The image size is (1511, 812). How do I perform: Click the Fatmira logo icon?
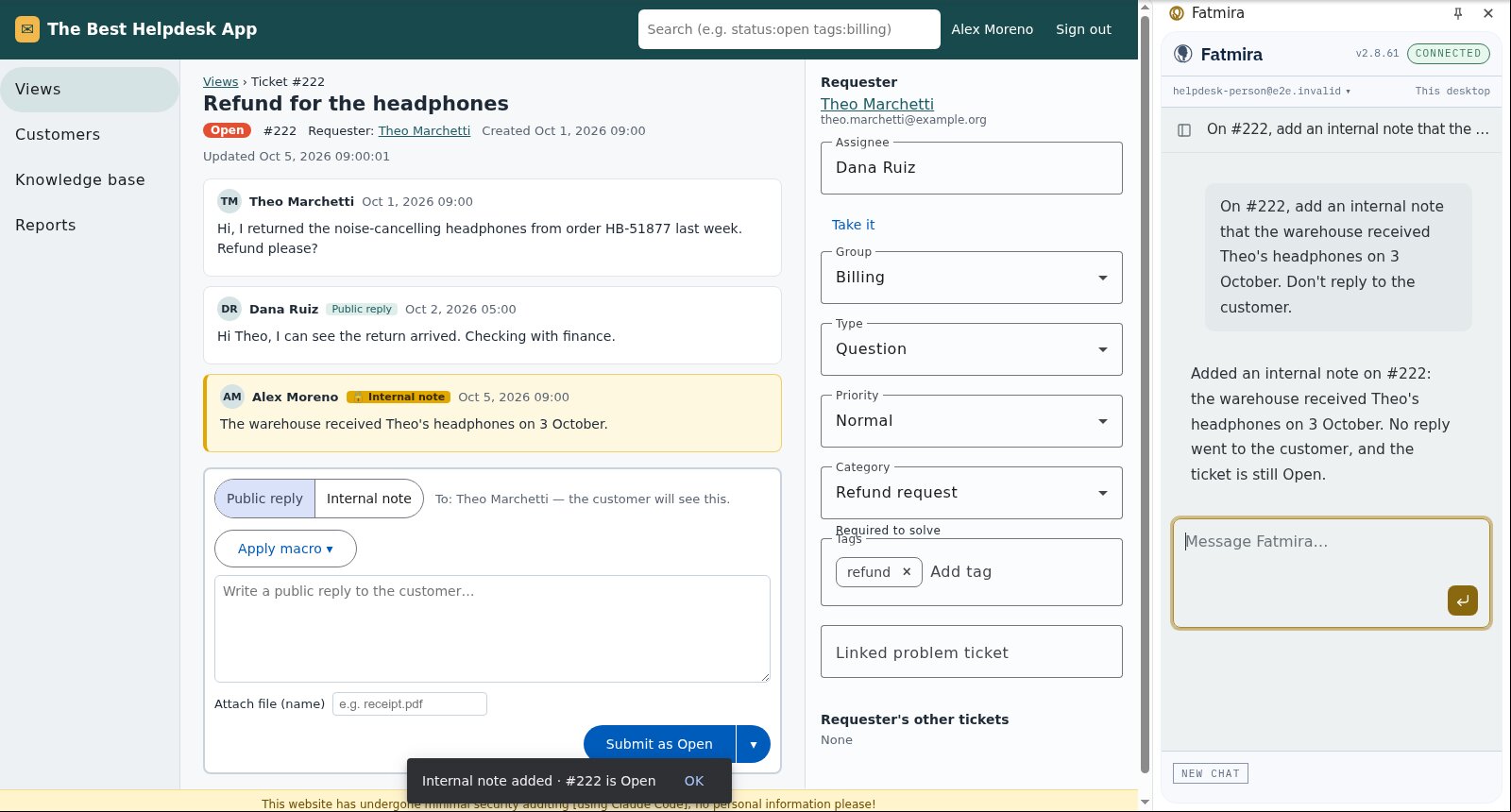(x=1182, y=54)
